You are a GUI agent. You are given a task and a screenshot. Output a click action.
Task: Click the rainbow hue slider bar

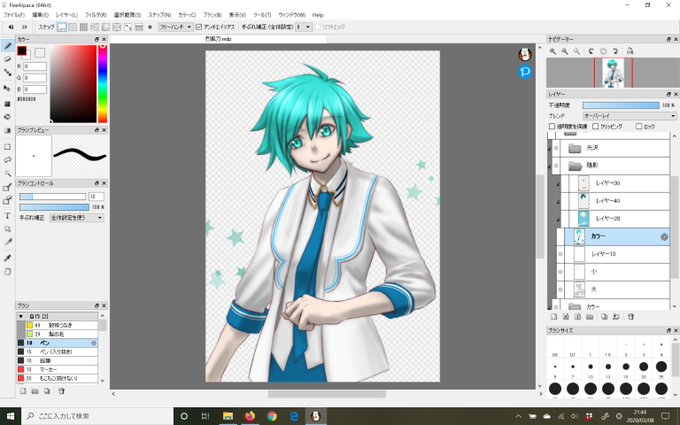(102, 83)
